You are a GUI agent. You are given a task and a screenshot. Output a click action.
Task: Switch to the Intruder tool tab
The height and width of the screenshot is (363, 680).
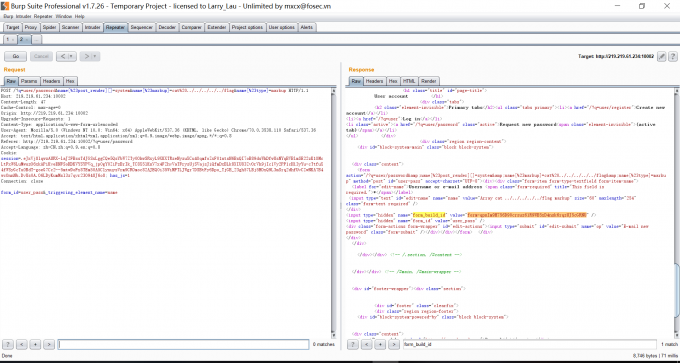pos(92,27)
